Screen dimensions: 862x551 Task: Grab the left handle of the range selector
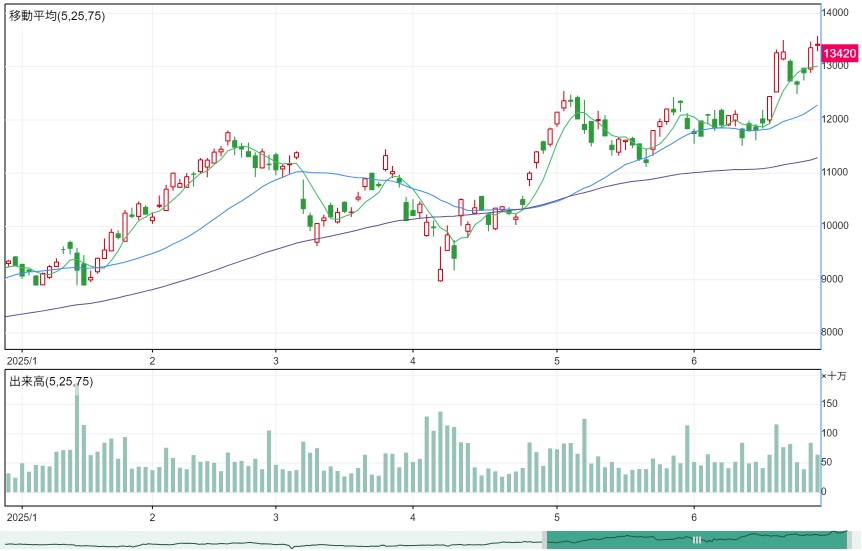pyautogui.click(x=545, y=540)
